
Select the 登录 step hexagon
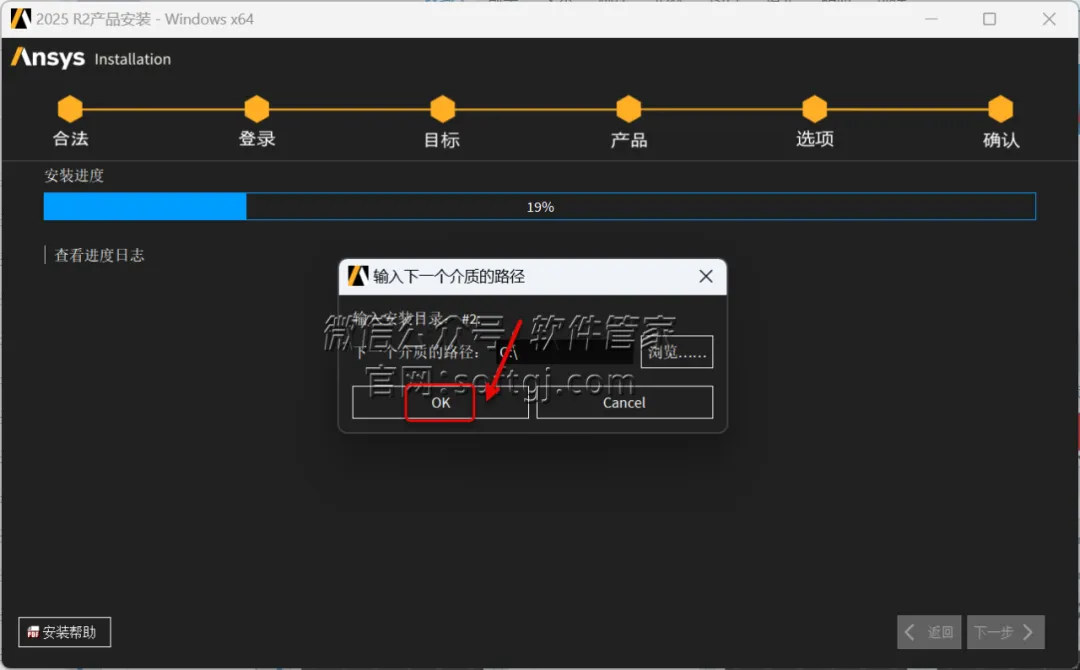[257, 109]
